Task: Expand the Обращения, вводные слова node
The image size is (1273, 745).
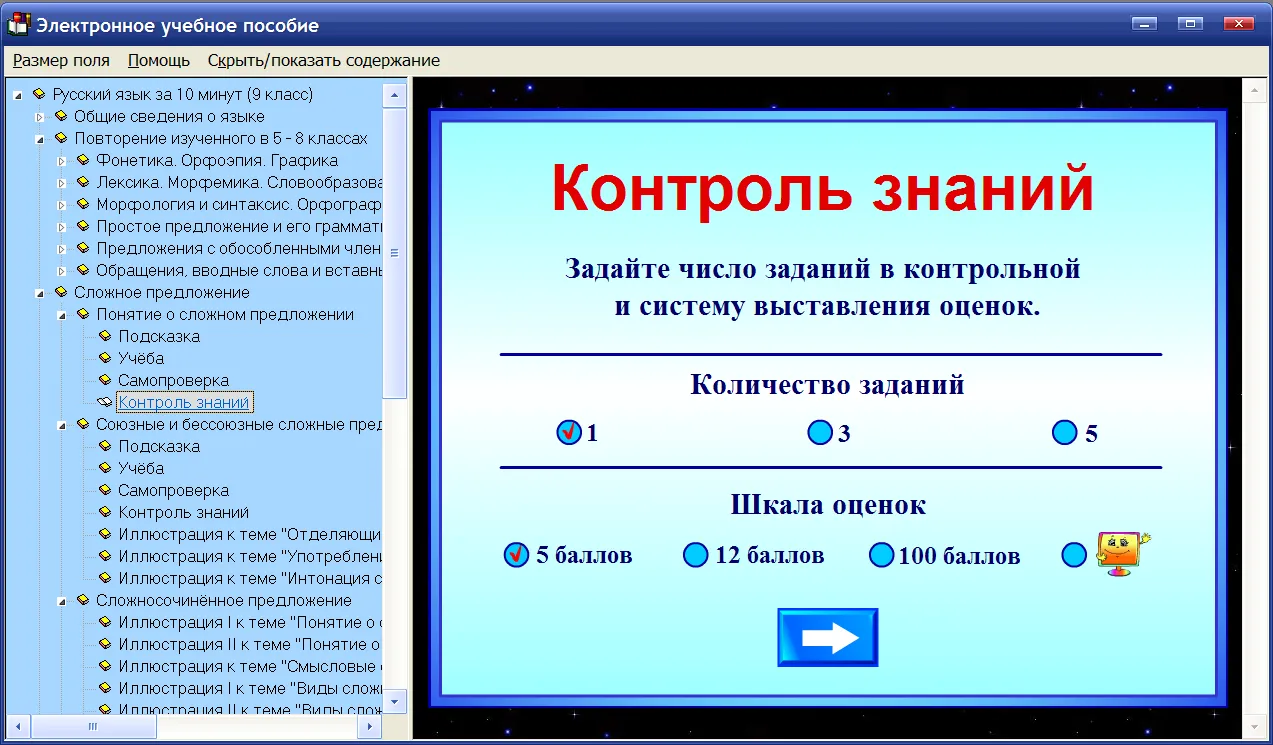Action: pos(61,271)
